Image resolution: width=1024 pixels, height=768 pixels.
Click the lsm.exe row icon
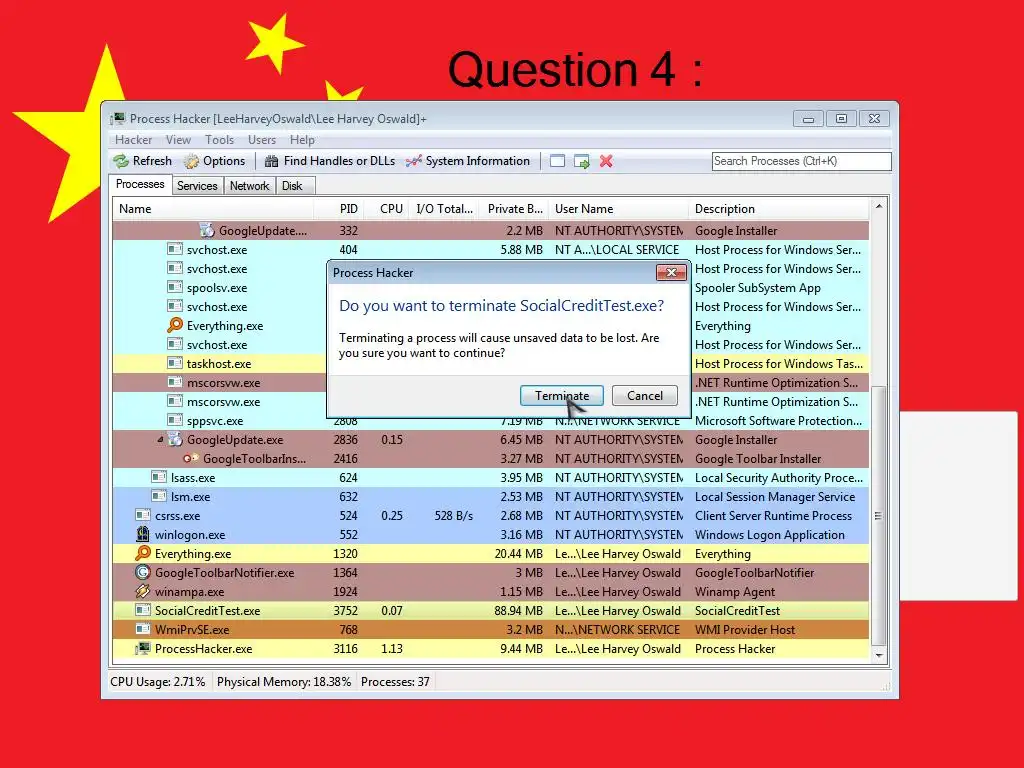159,496
